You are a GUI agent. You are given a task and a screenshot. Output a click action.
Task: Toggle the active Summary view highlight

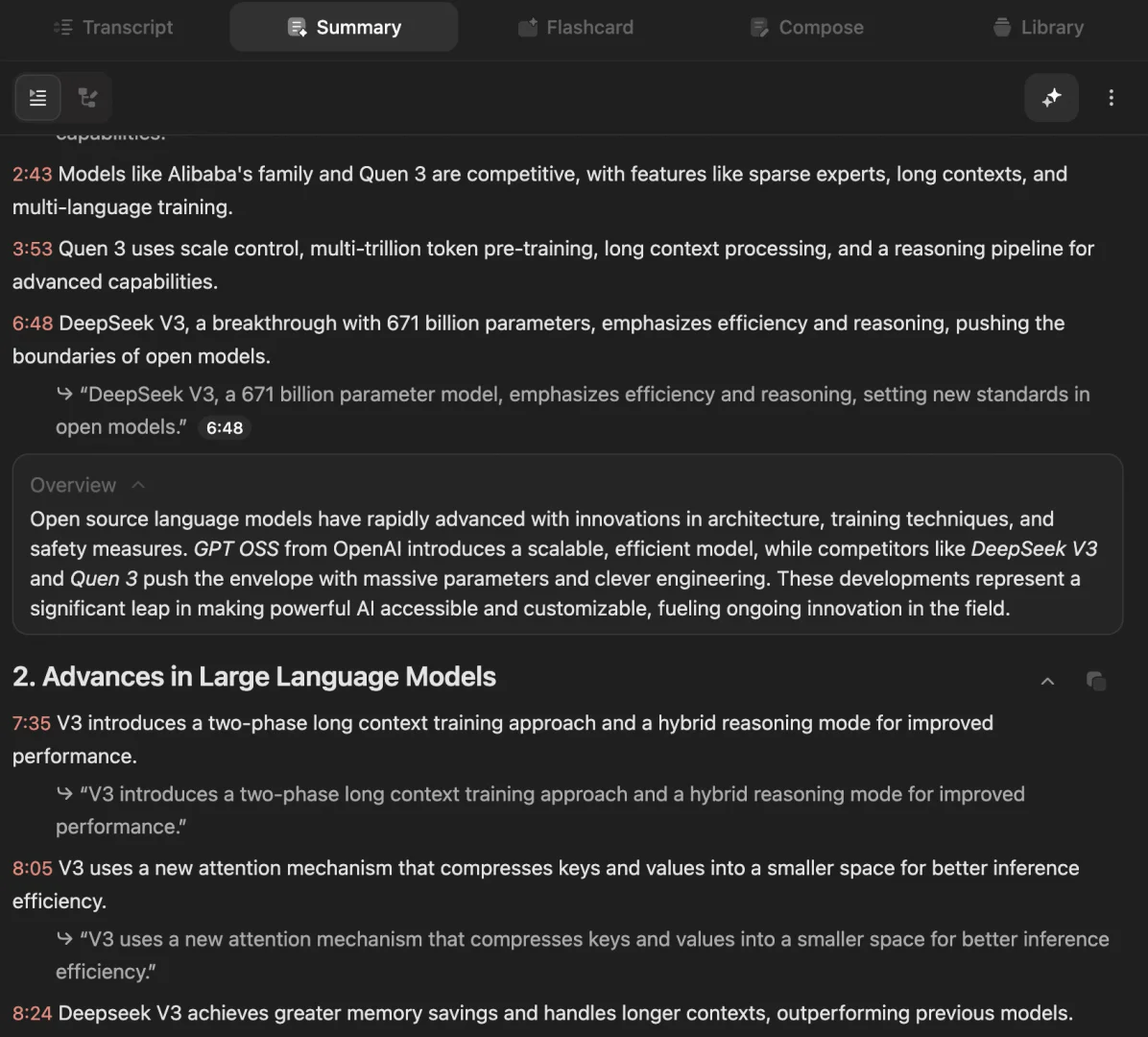(343, 27)
